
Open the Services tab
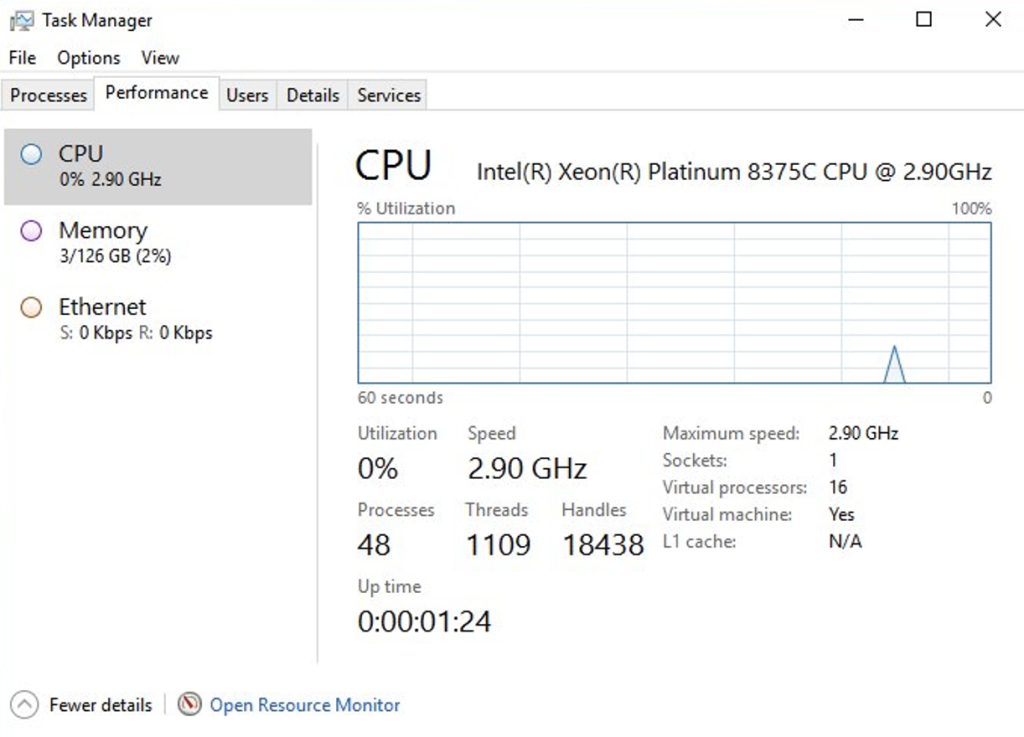387,94
